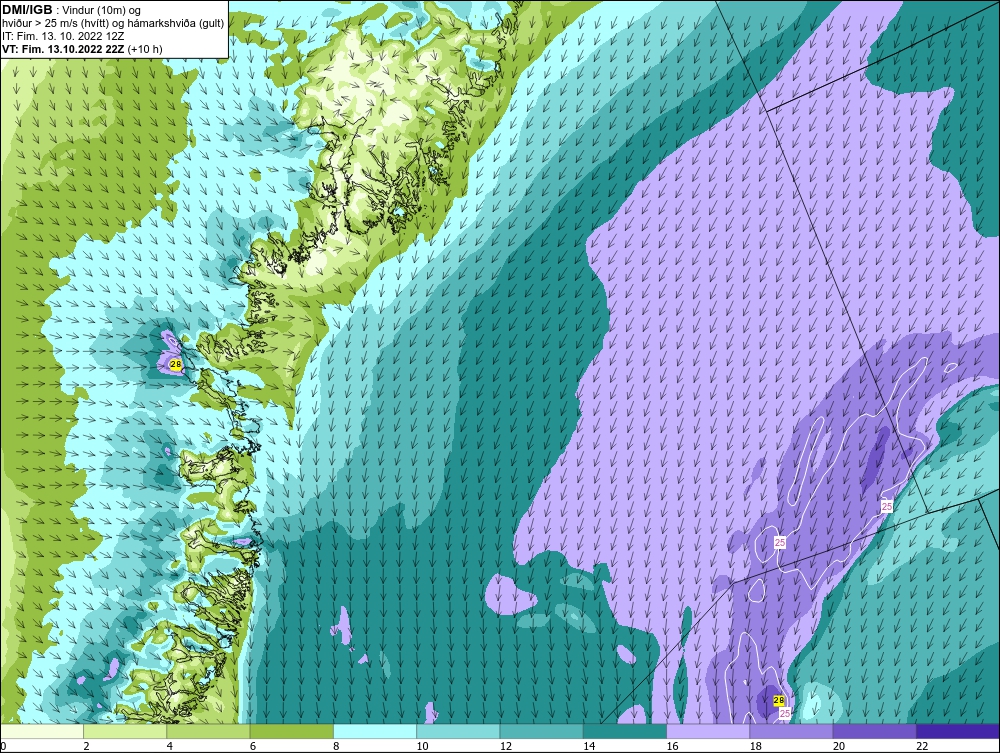Click the title text 'DMI/IGB : Vindur (10m) og'

[x=71, y=10]
